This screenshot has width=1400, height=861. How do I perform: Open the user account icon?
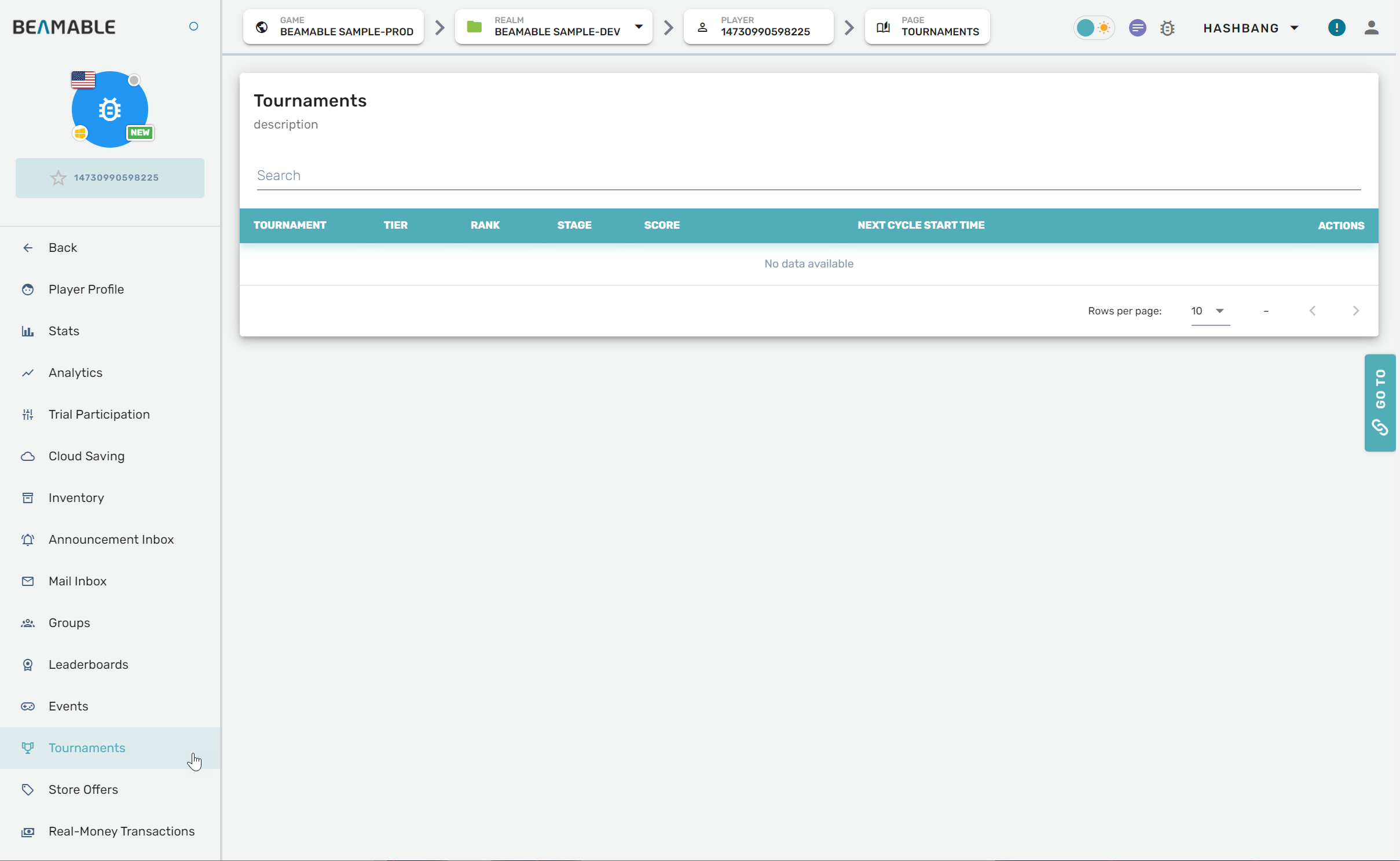(1371, 28)
